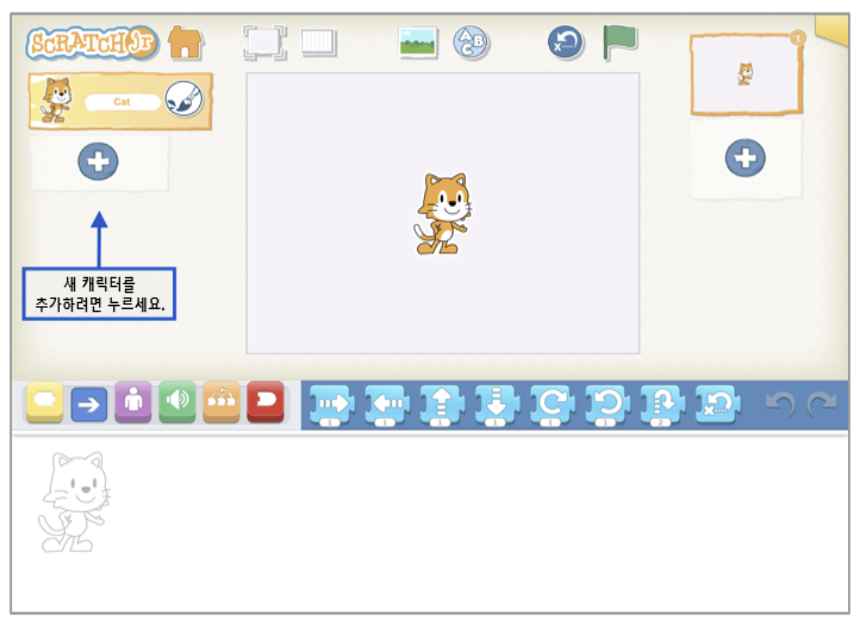This screenshot has height=624, width=858.
Task: Click the undo arrow
Action: click(x=780, y=403)
